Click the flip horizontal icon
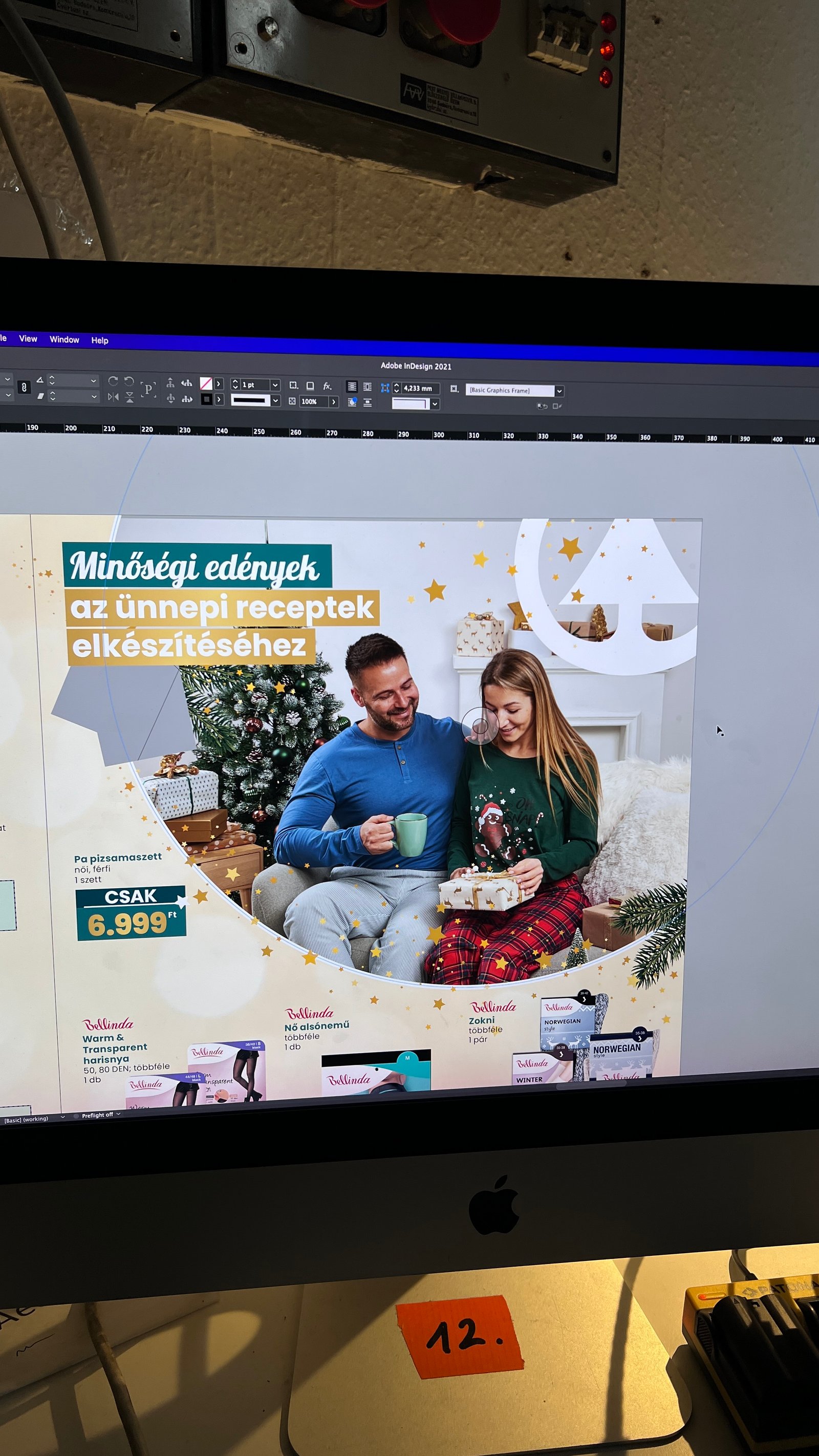This screenshot has width=819, height=1456. point(113,397)
